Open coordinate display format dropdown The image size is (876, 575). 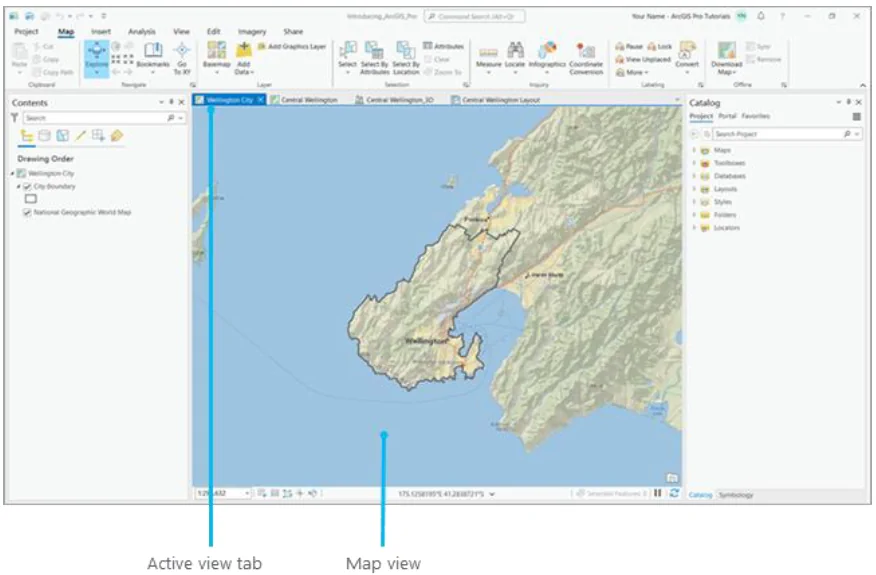click(x=492, y=494)
